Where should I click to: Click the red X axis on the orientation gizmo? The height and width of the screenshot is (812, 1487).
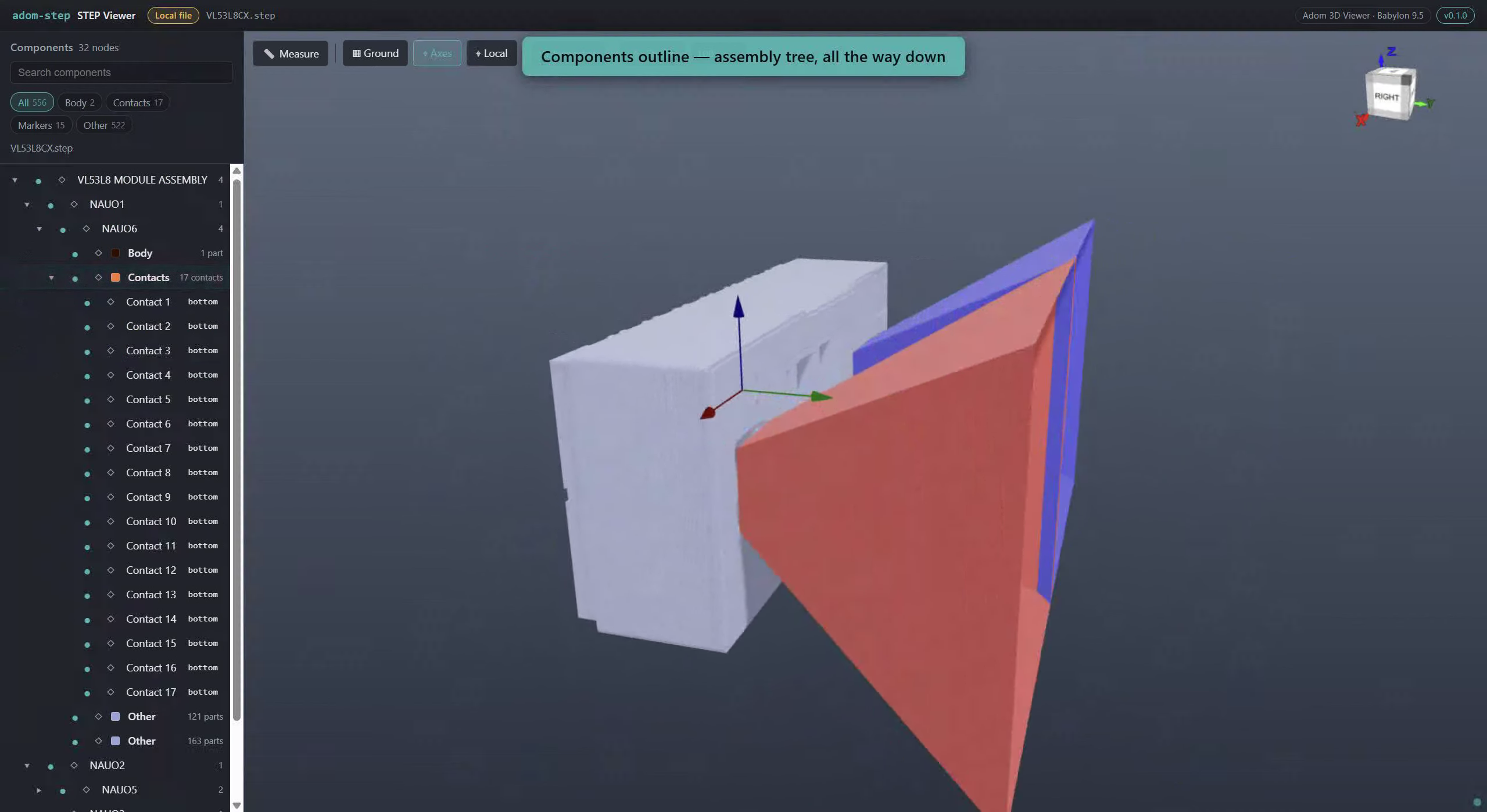[x=1361, y=121]
